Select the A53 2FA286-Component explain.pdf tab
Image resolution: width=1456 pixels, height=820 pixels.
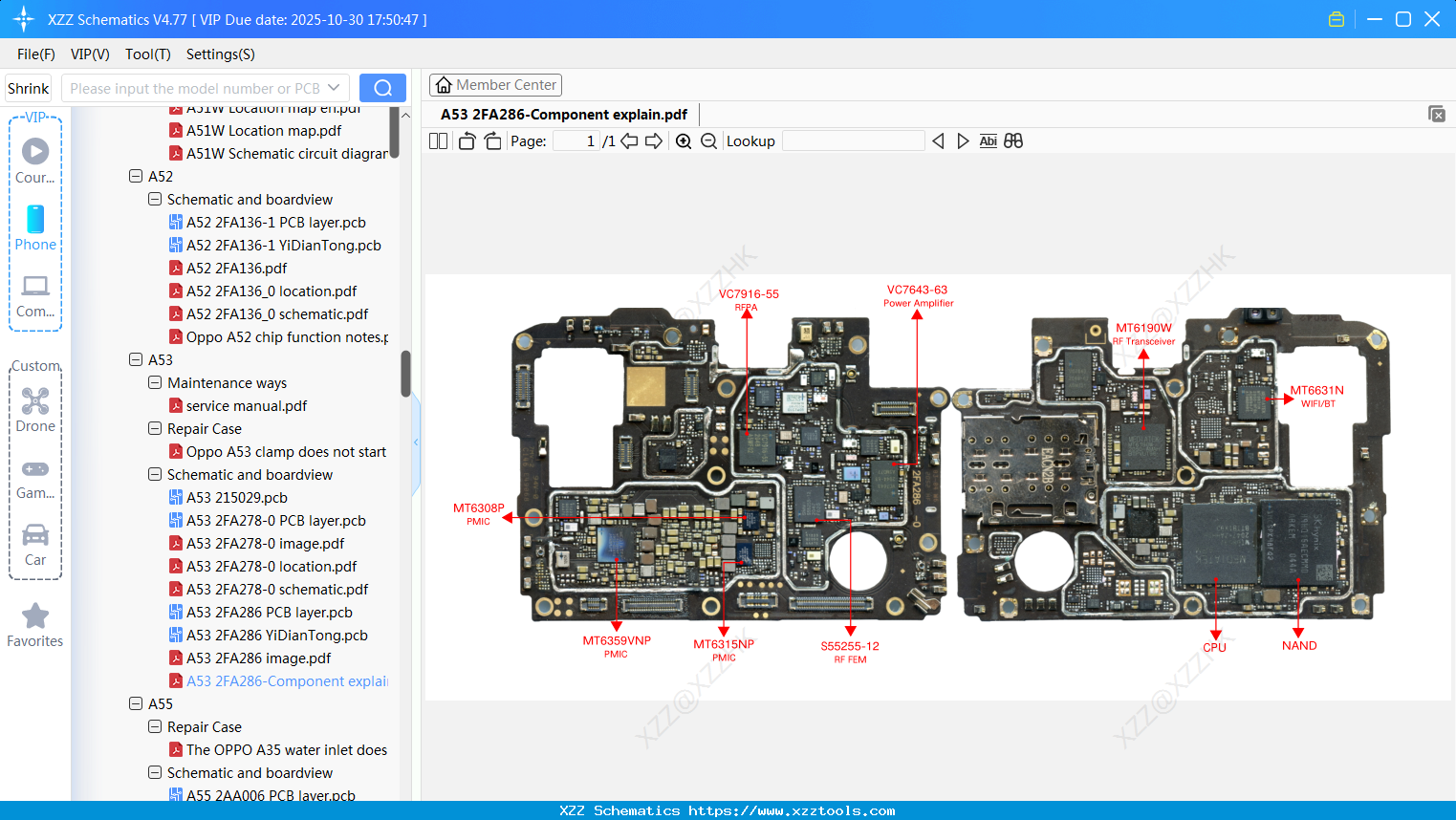564,115
